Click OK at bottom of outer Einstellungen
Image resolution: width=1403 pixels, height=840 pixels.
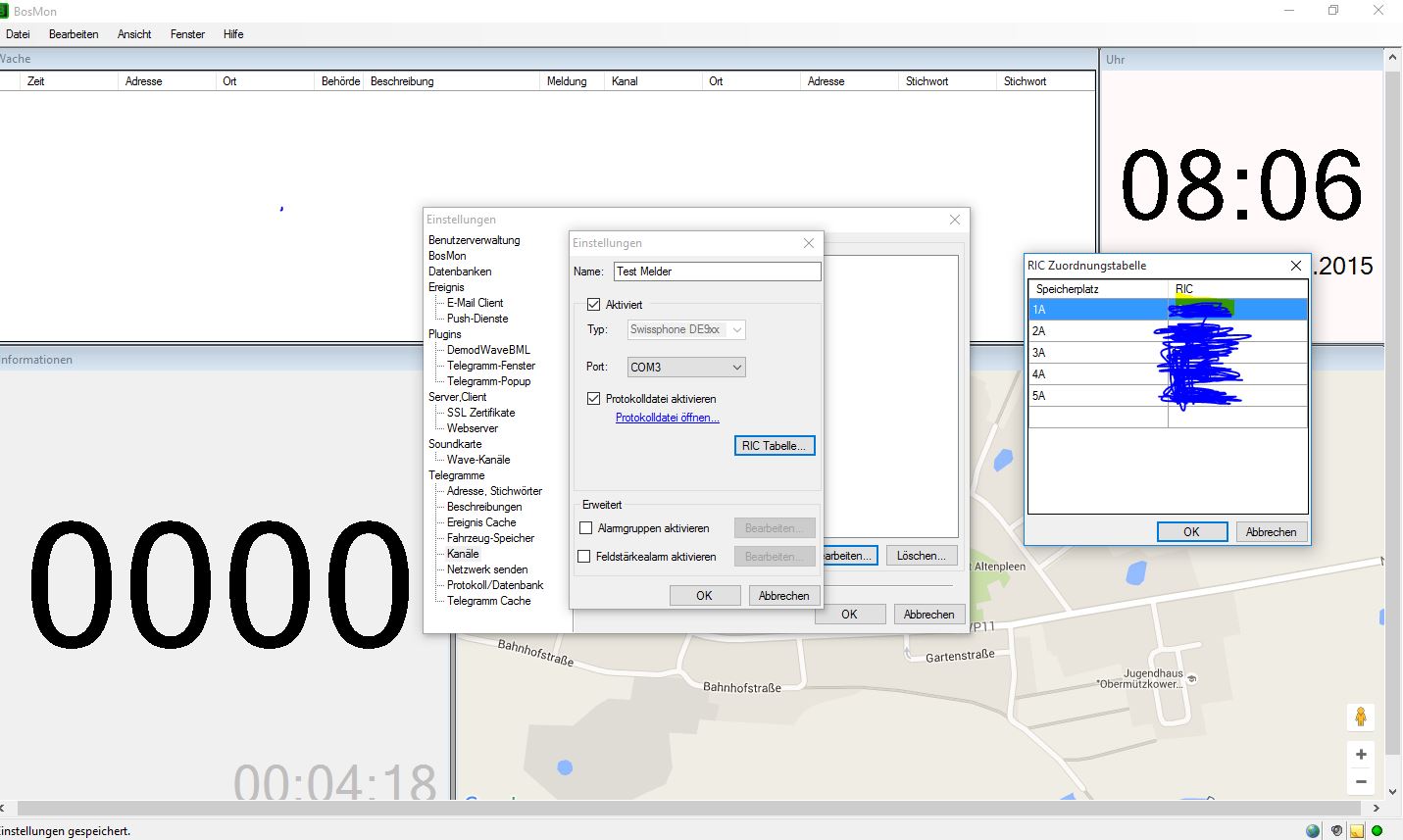[x=849, y=615]
